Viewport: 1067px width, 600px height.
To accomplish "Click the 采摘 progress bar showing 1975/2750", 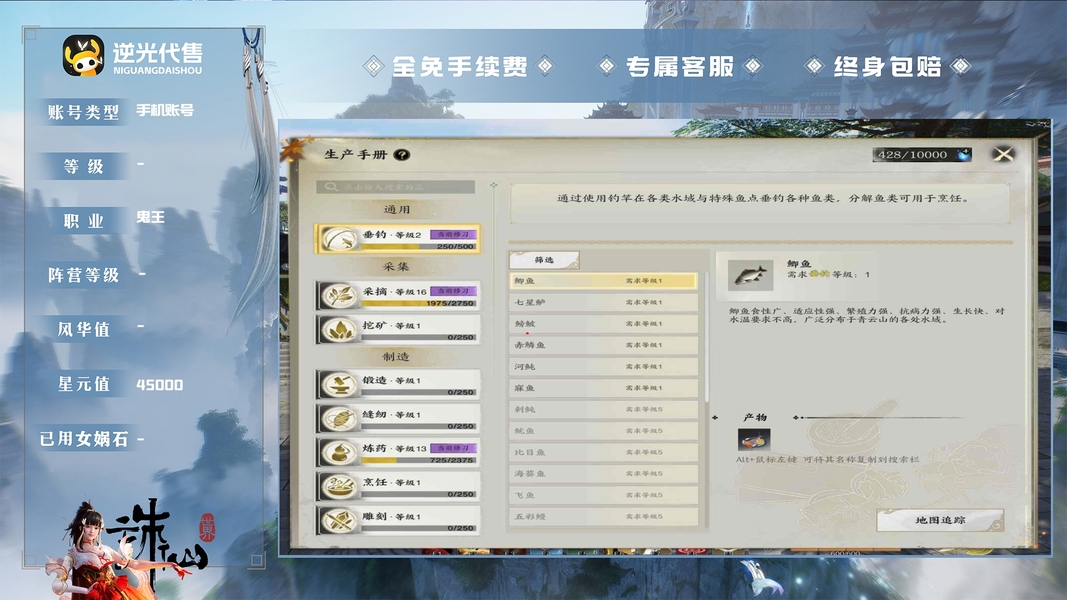I will pyautogui.click(x=418, y=303).
